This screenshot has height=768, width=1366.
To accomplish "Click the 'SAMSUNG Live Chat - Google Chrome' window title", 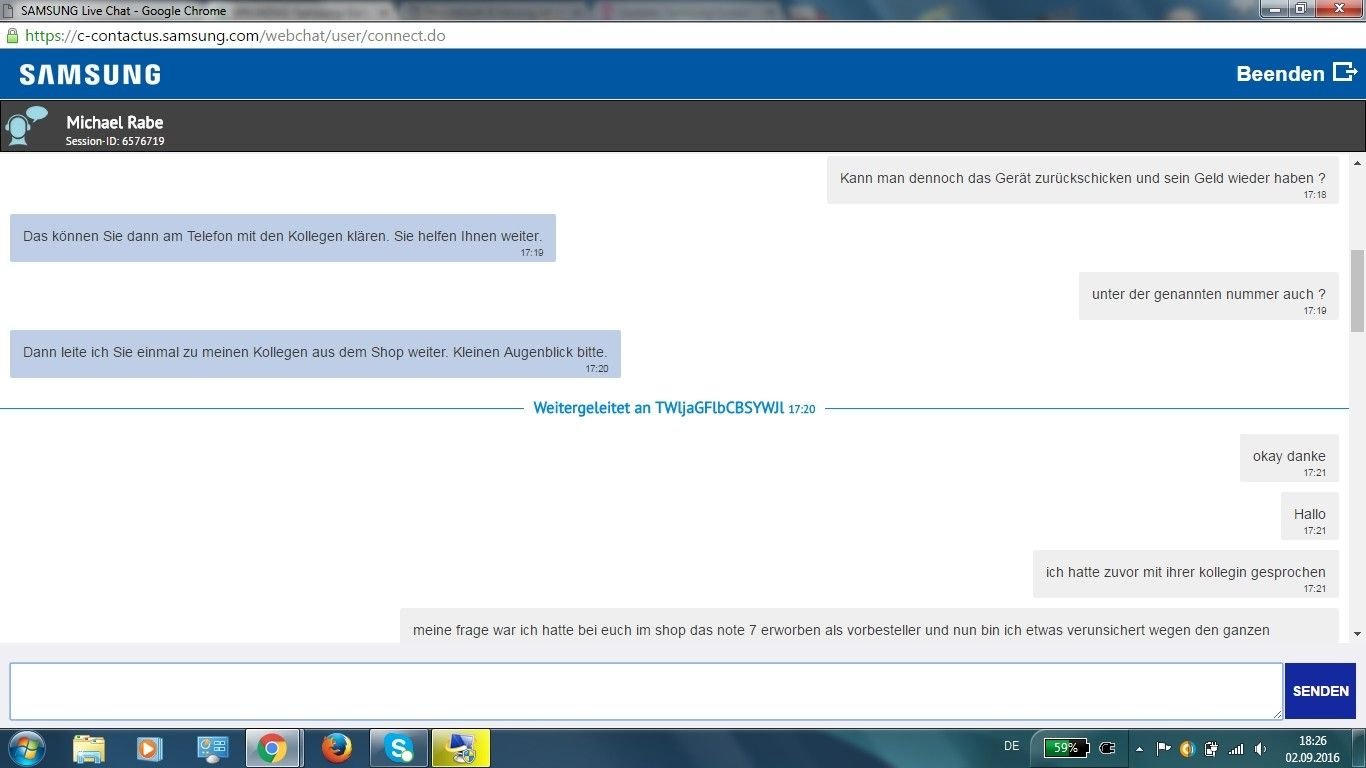I will tap(124, 10).
